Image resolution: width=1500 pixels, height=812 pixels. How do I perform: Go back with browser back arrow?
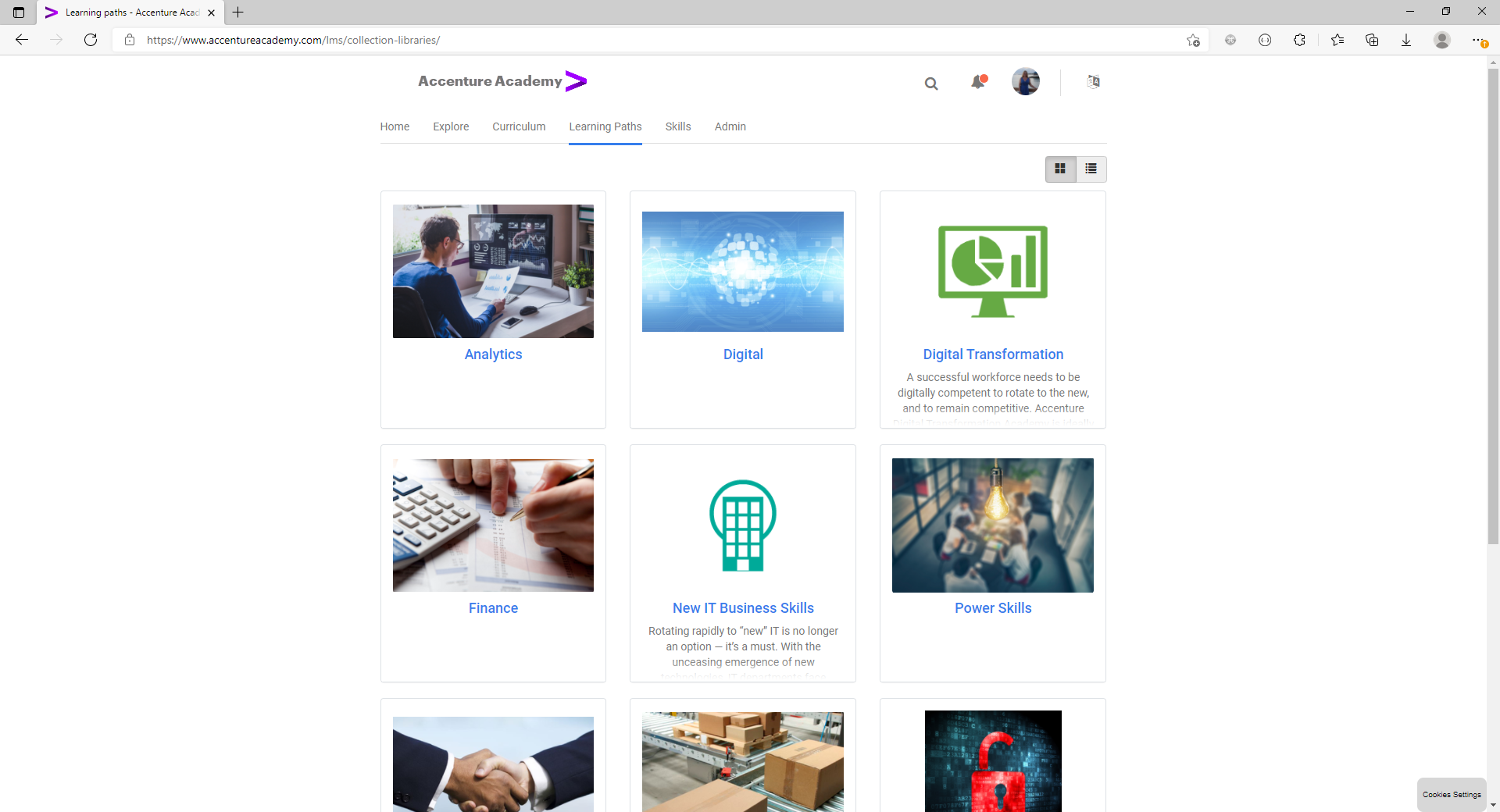tap(22, 40)
